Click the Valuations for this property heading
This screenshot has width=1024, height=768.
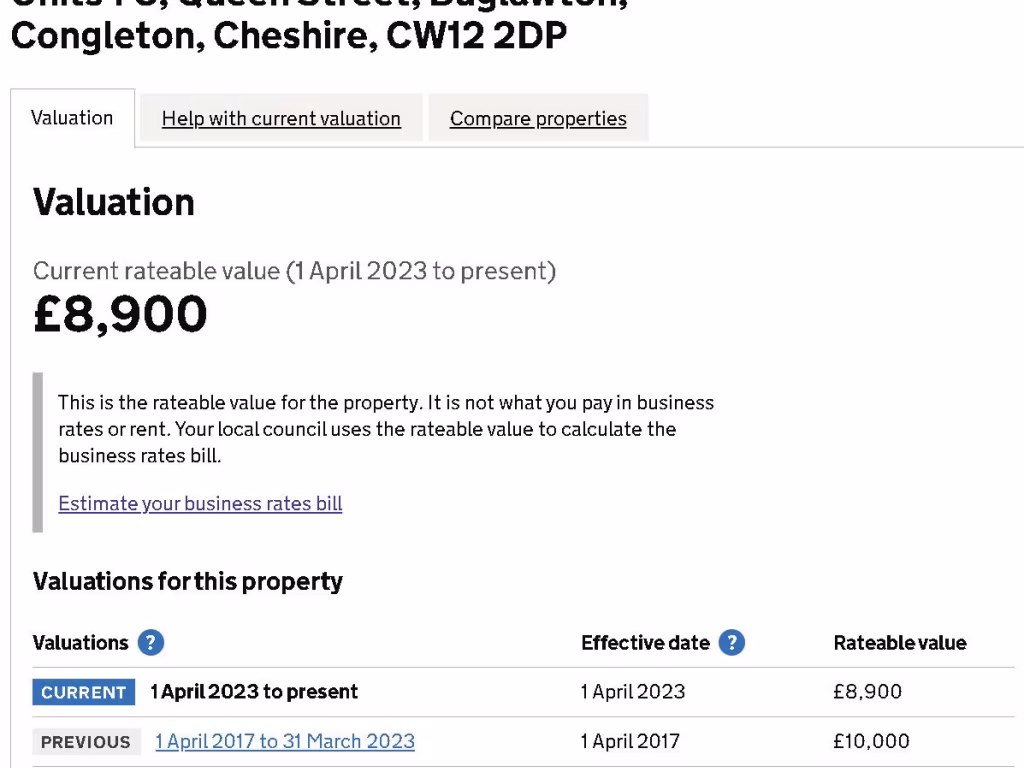click(x=188, y=581)
